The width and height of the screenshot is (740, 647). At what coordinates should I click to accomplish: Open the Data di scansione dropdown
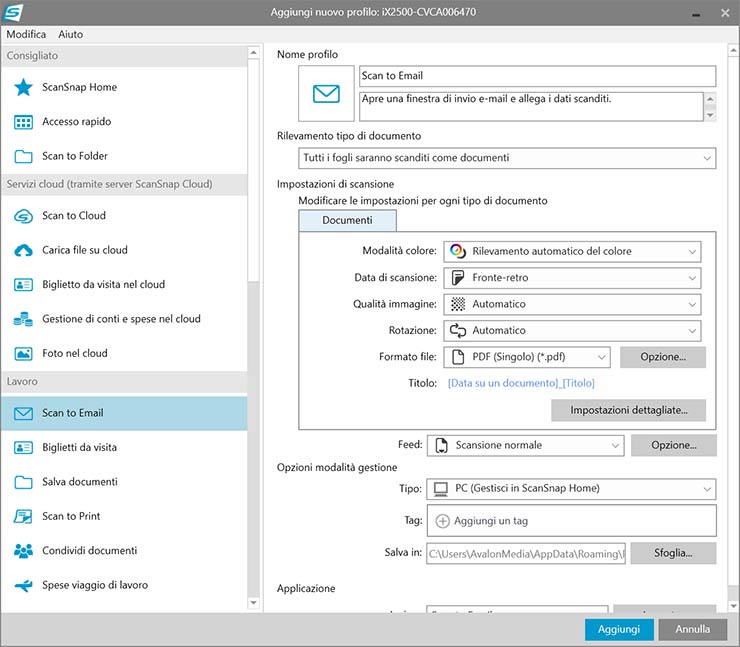572,278
